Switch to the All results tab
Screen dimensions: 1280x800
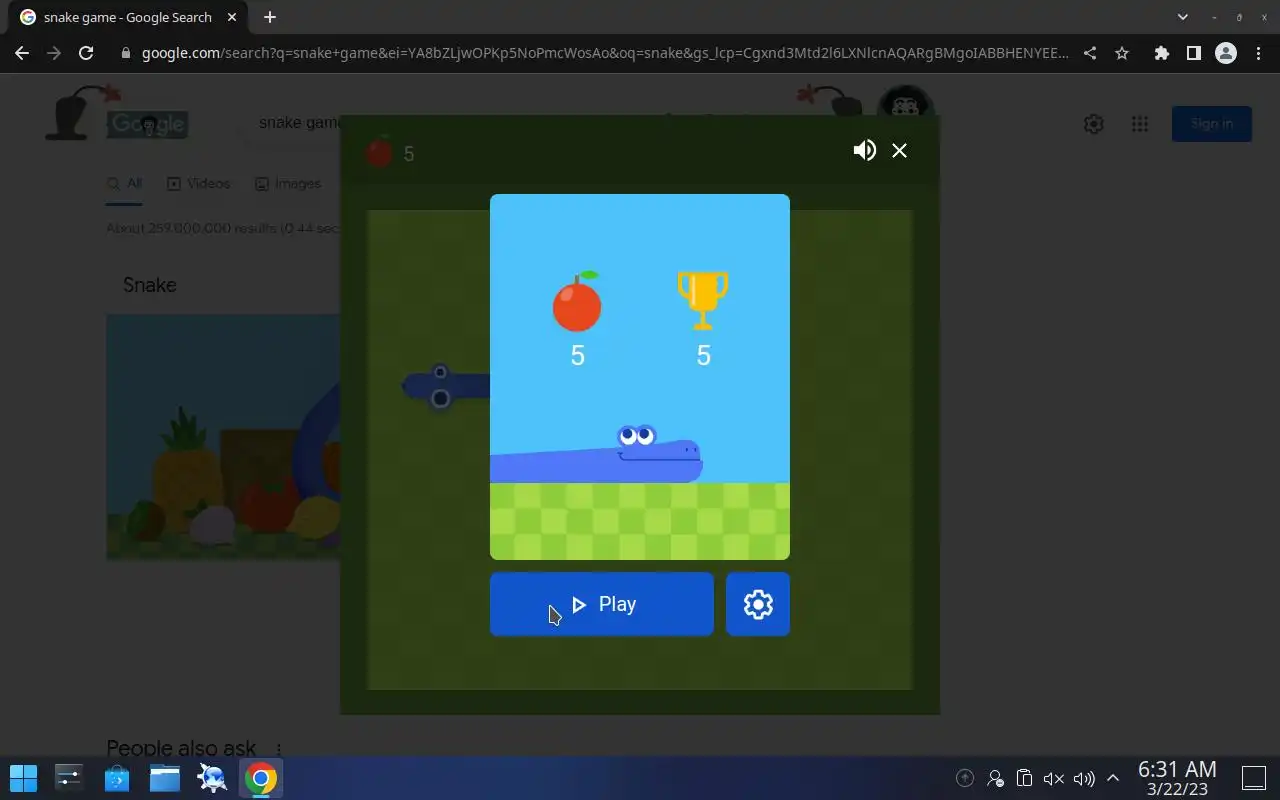(125, 184)
